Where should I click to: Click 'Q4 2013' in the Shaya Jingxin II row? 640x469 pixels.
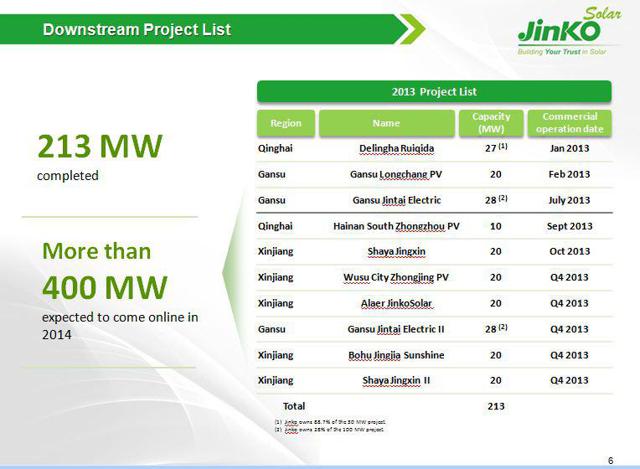[x=569, y=380]
